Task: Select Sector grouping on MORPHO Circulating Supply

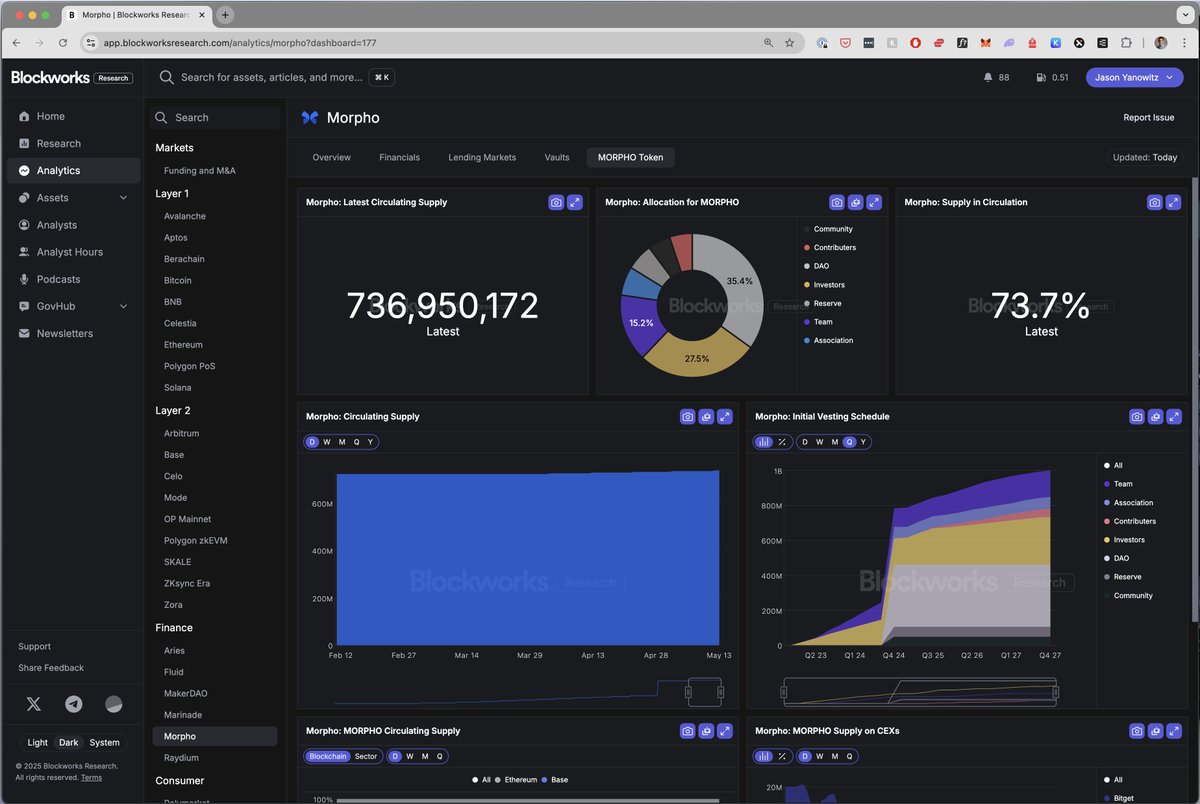Action: (366, 756)
